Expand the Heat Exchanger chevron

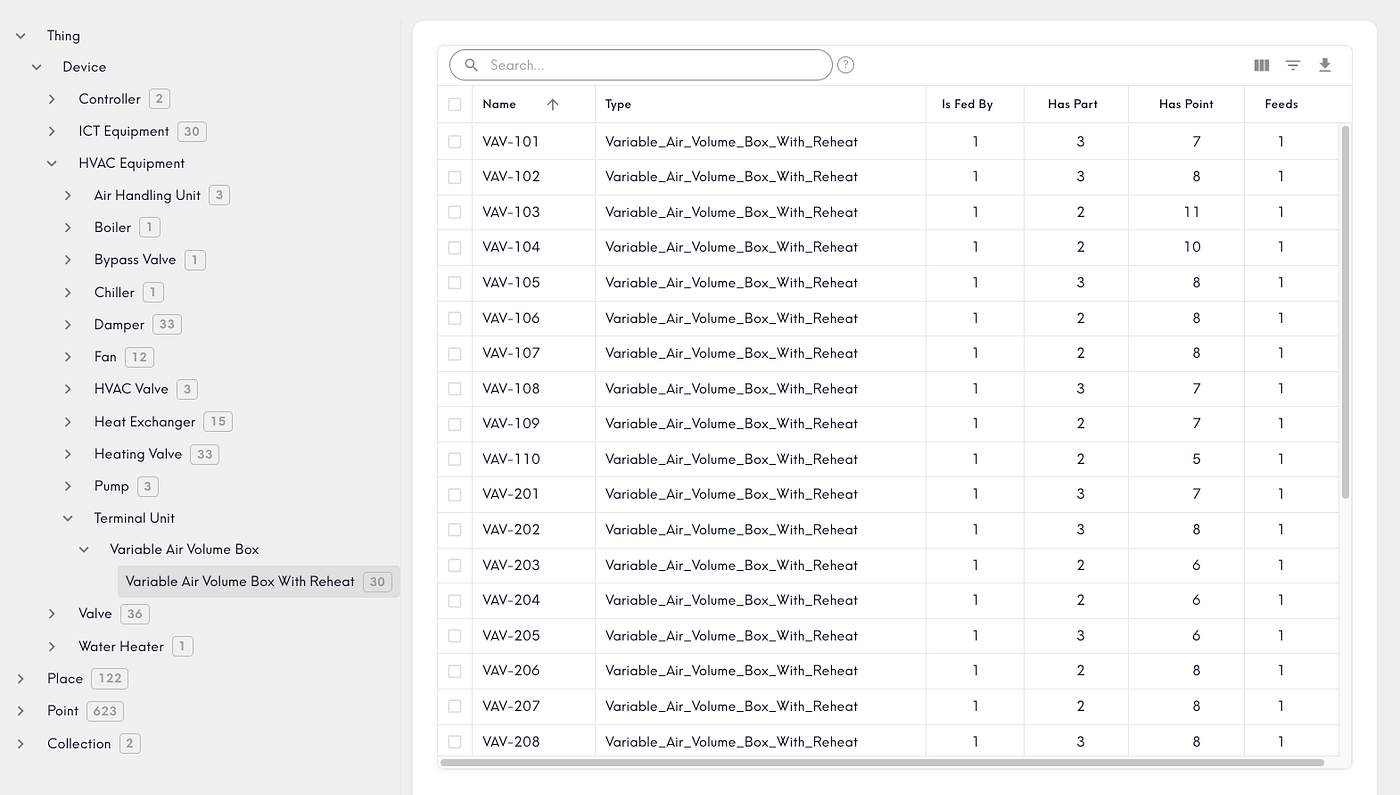click(68, 421)
